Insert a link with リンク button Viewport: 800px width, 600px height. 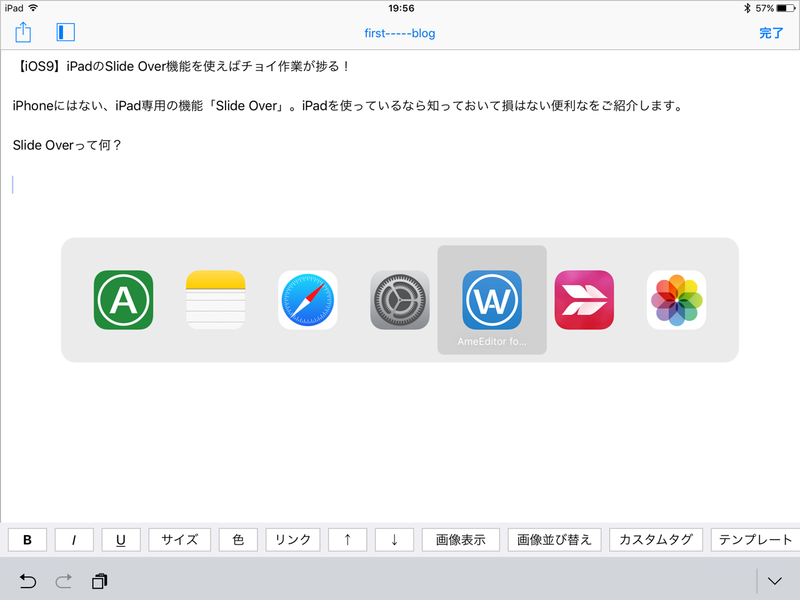pos(293,540)
